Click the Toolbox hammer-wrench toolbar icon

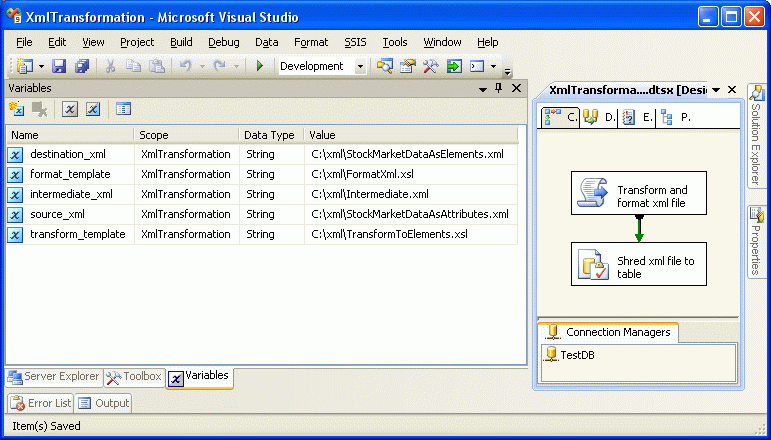(x=431, y=66)
